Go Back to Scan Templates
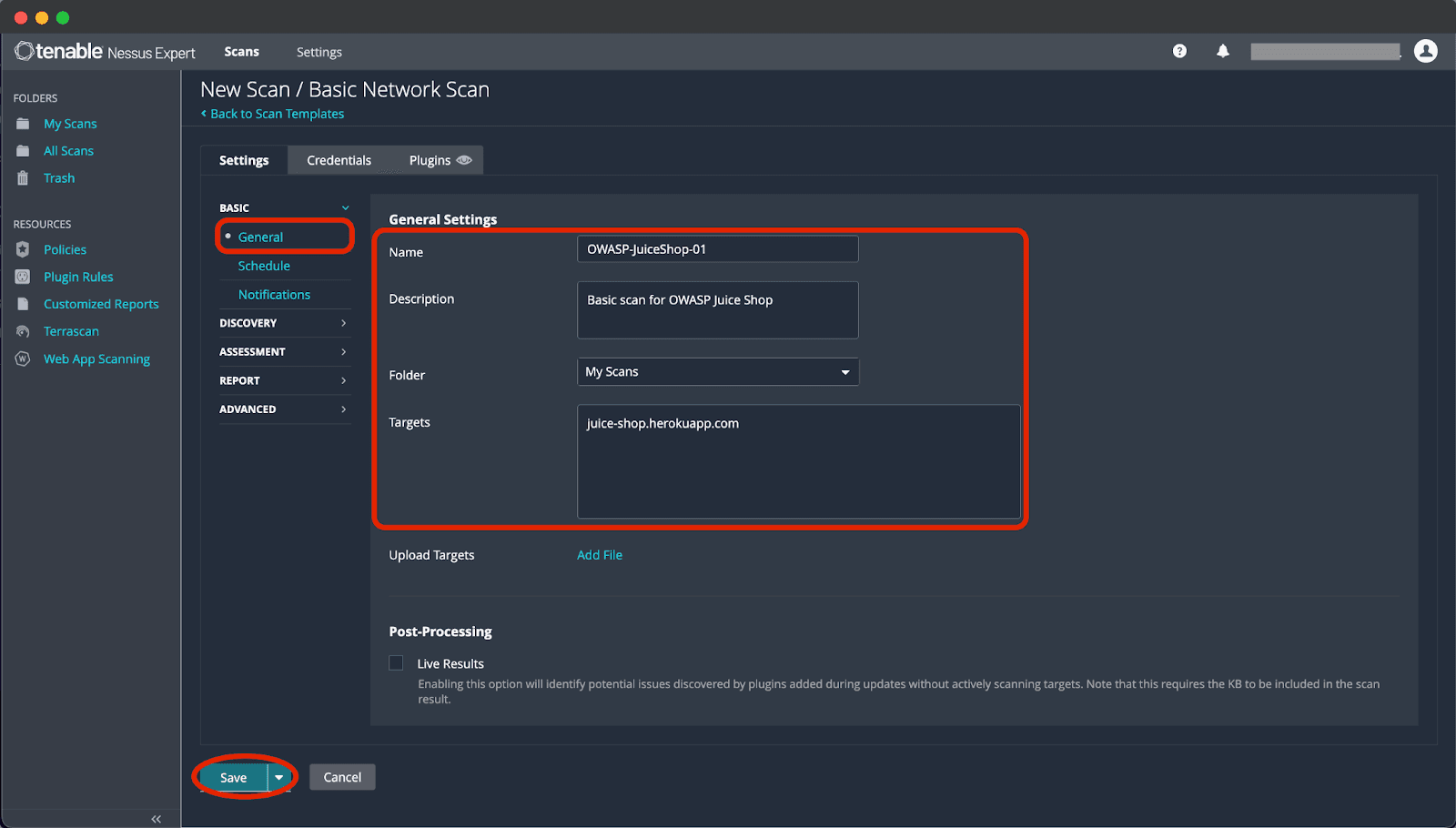The width and height of the screenshot is (1456, 828). tap(272, 114)
